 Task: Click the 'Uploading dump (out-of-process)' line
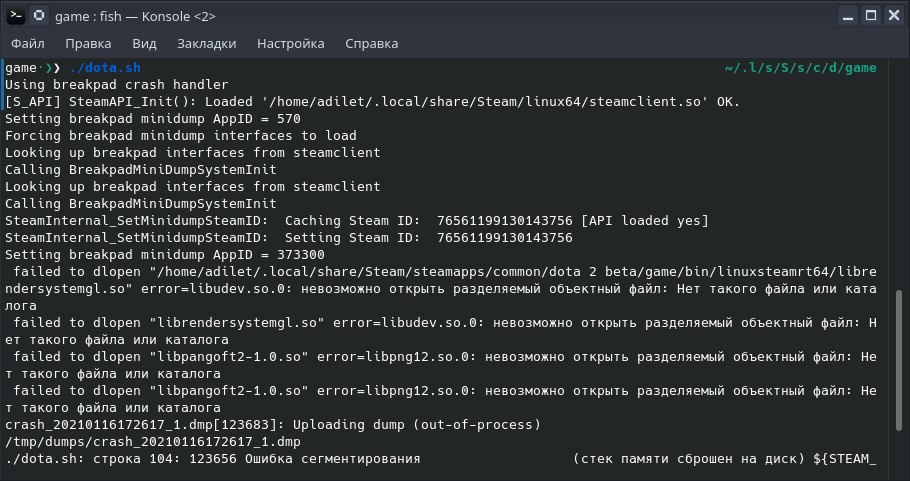(x=273, y=425)
